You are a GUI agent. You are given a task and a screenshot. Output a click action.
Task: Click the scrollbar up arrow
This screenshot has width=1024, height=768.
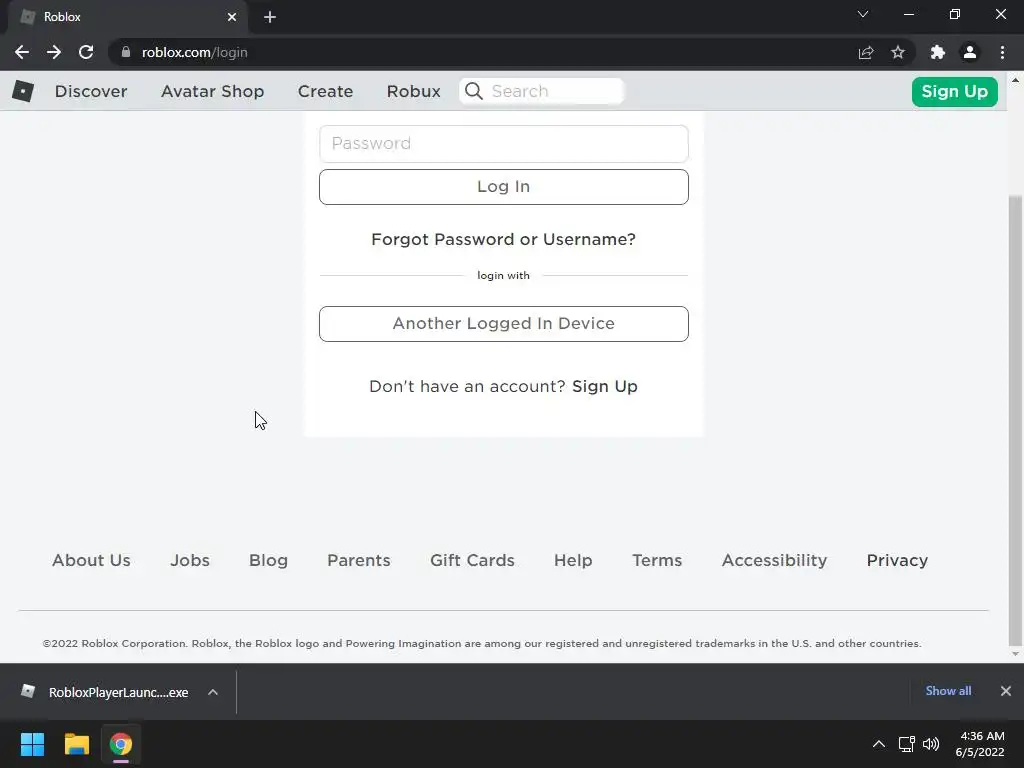1015,80
